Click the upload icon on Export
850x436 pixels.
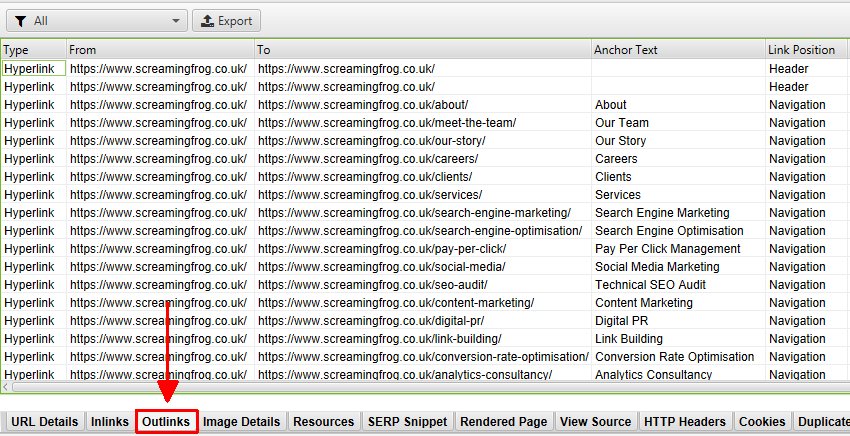coord(208,21)
